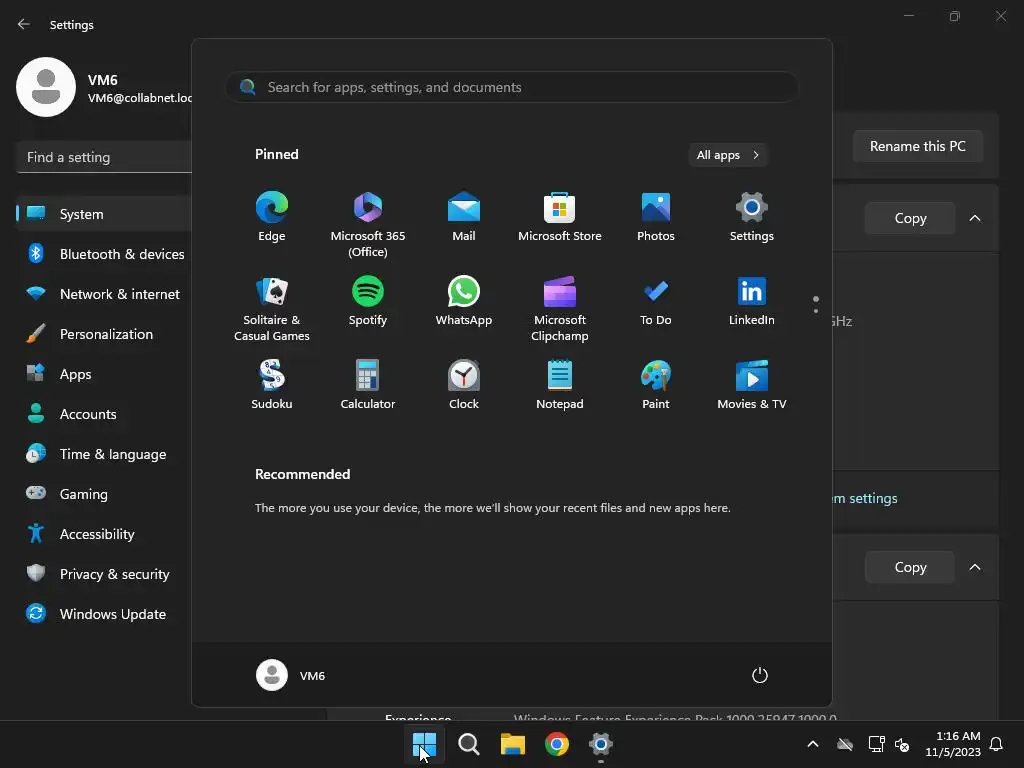Open Spotify from pinned apps
The height and width of the screenshot is (768, 1024).
368,301
